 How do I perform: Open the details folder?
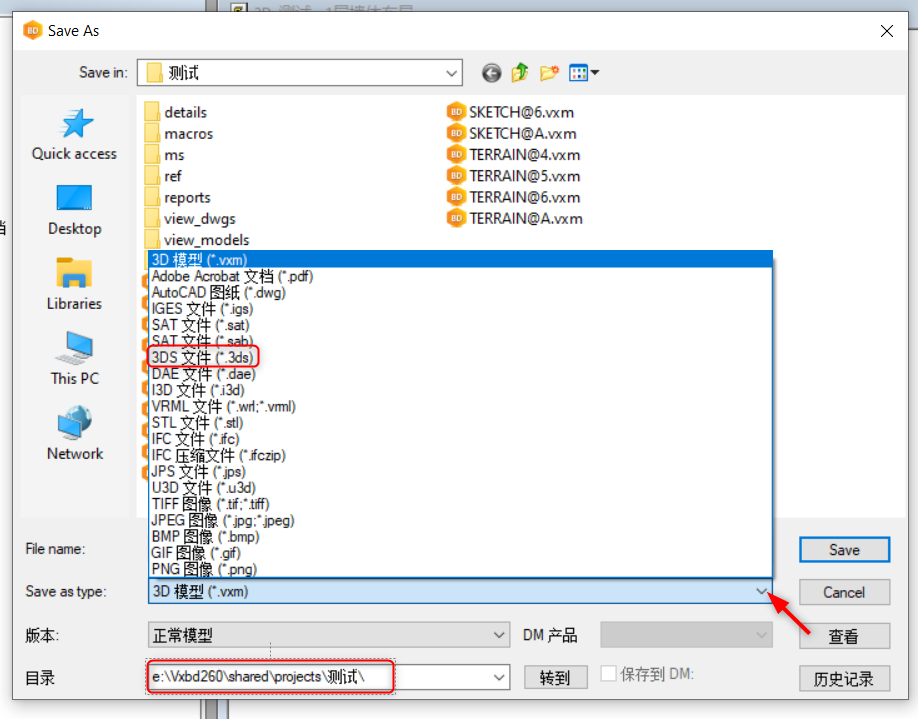tap(176, 112)
